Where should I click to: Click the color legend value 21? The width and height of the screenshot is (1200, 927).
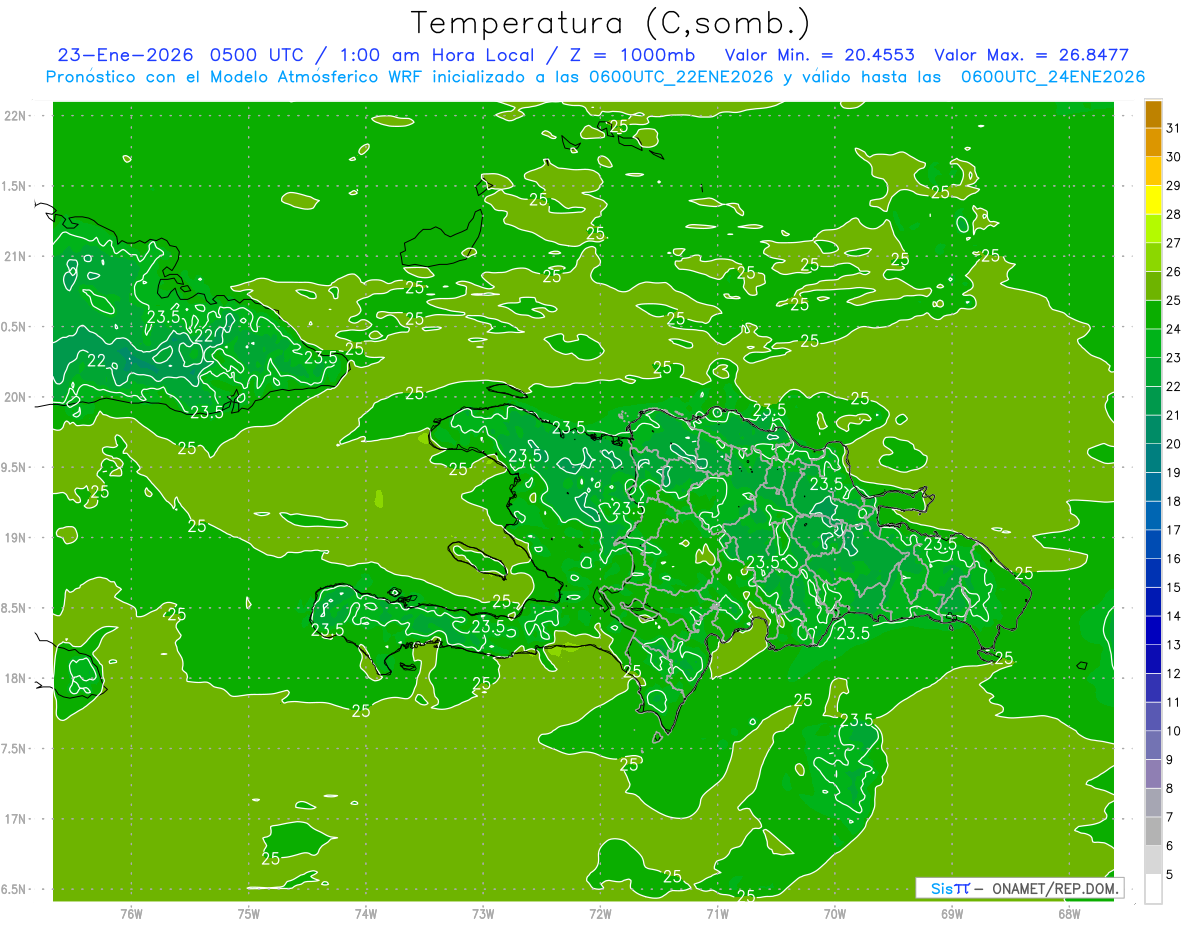1173,415
